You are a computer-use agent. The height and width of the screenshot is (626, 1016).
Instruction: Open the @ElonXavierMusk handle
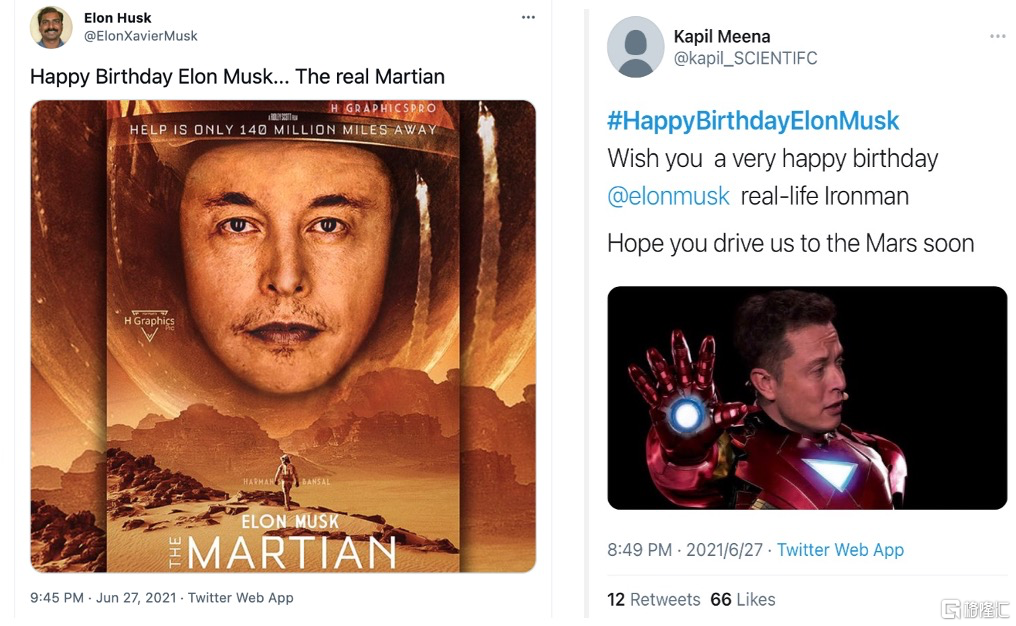pos(141,36)
